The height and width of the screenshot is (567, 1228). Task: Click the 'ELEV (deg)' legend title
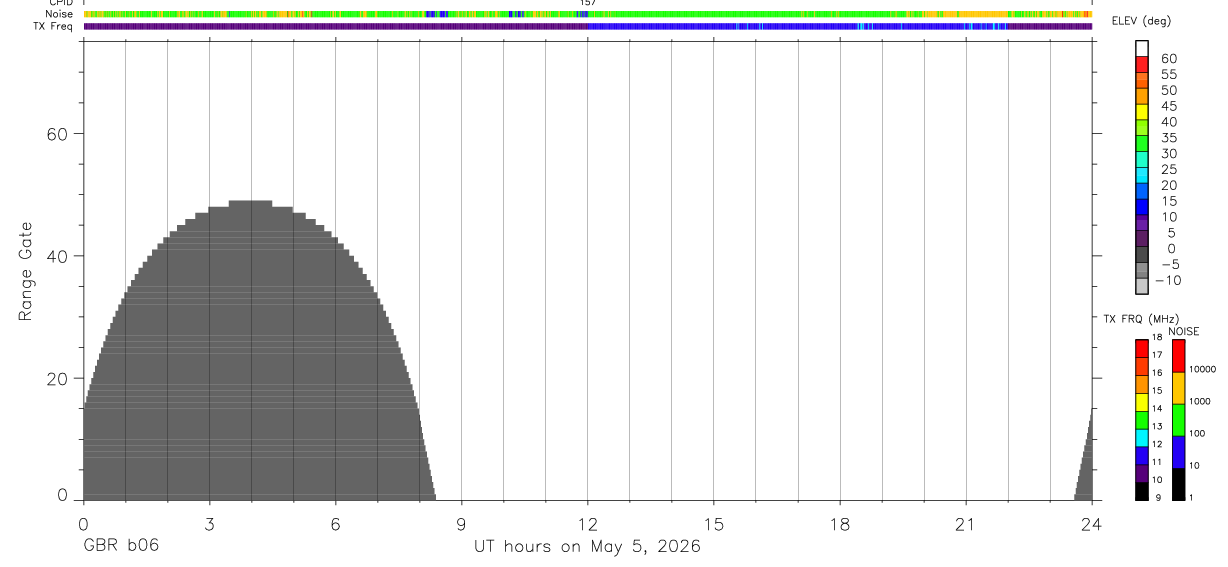1141,21
